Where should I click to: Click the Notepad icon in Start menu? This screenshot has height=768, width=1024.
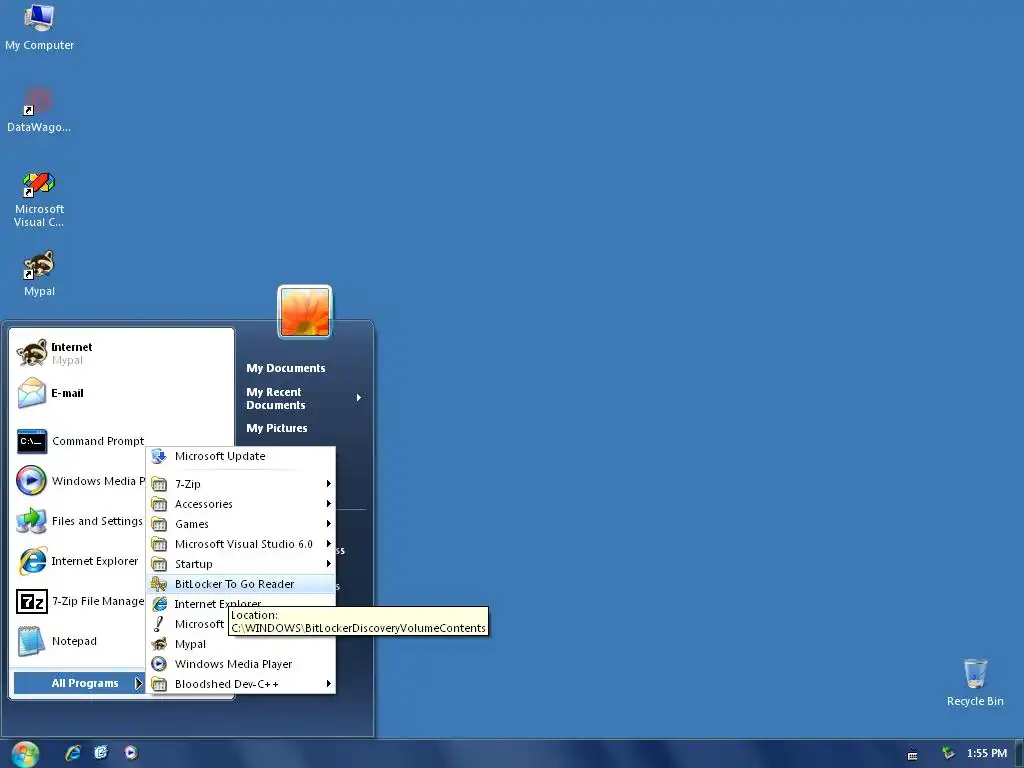(x=31, y=641)
